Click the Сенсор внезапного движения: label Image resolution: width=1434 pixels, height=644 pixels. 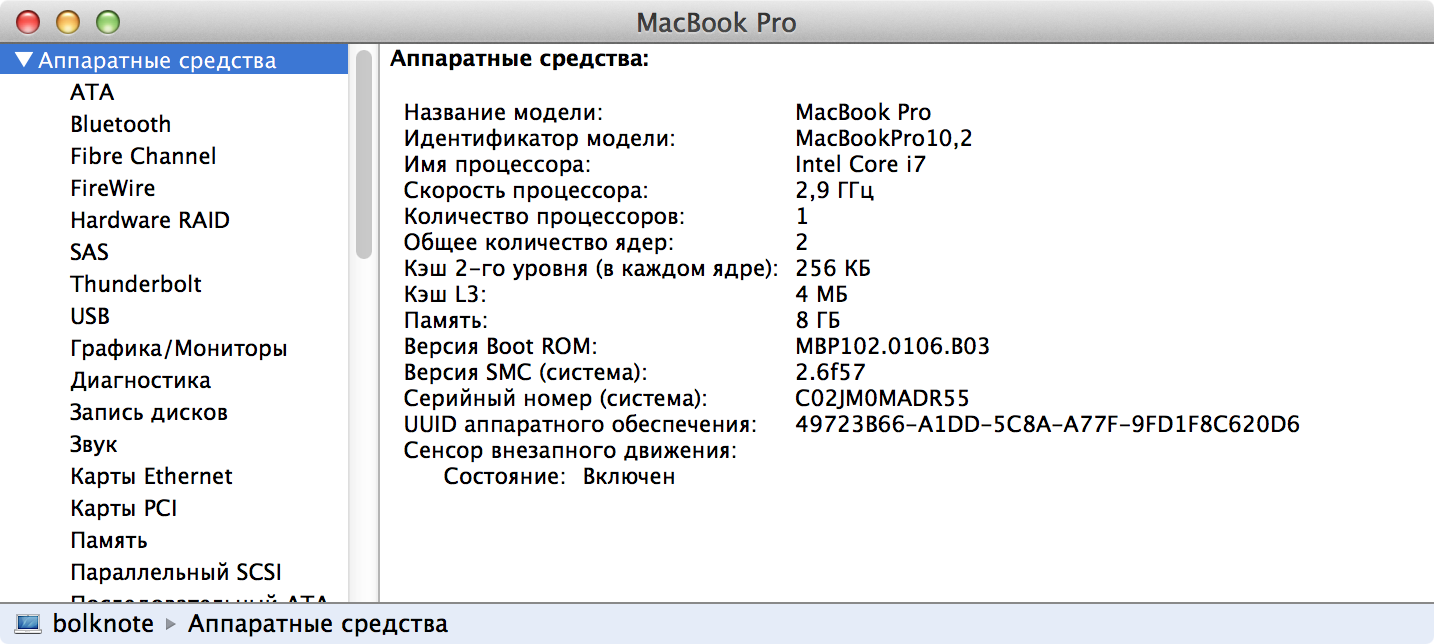570,450
